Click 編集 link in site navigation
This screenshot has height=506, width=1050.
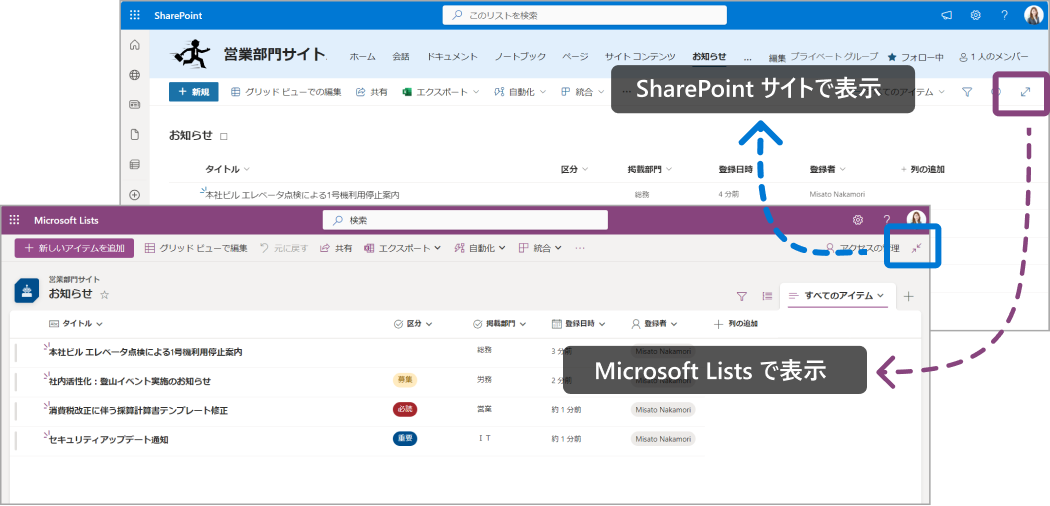point(777,58)
